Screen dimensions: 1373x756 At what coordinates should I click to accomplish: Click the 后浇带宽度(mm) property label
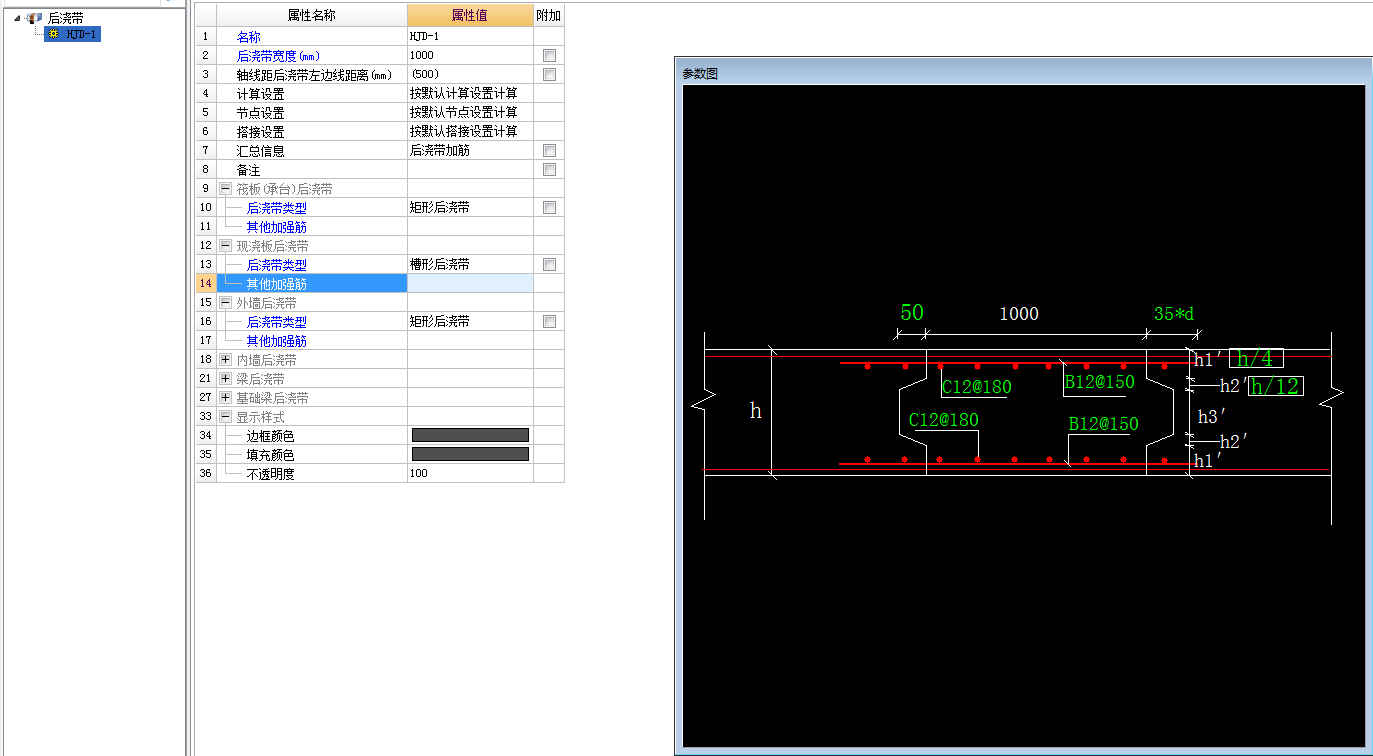pos(278,56)
